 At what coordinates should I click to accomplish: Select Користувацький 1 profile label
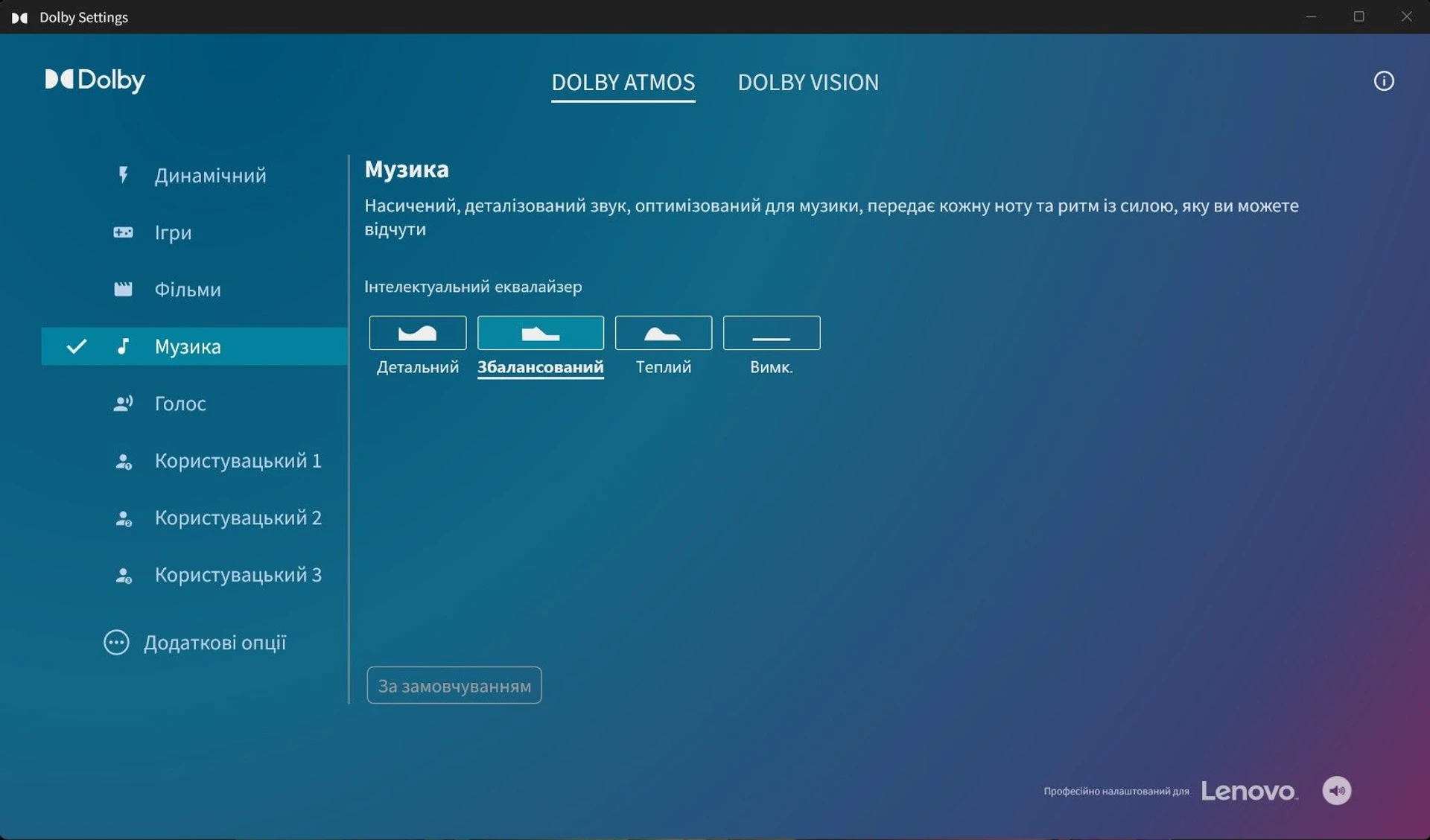[238, 461]
